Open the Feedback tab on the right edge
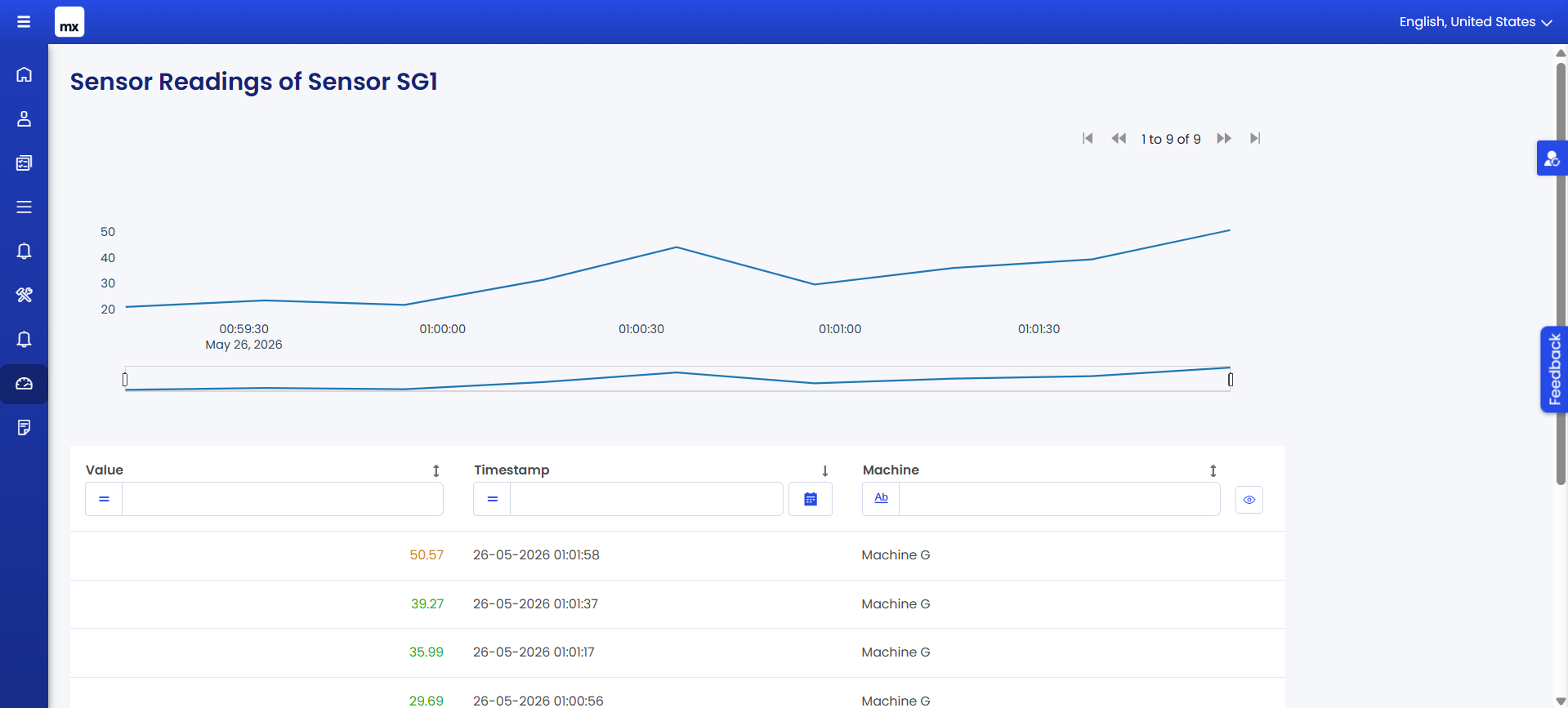The width and height of the screenshot is (1568, 708). (x=1554, y=369)
